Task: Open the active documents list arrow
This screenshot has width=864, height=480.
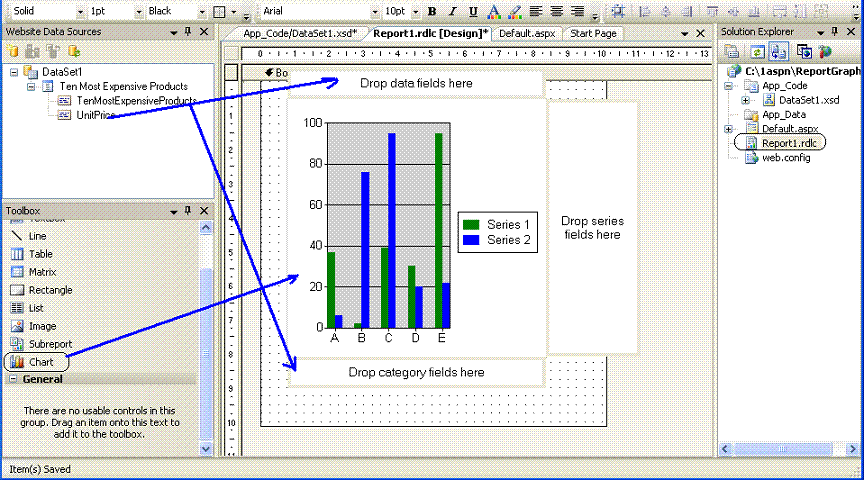Action: 684,34
